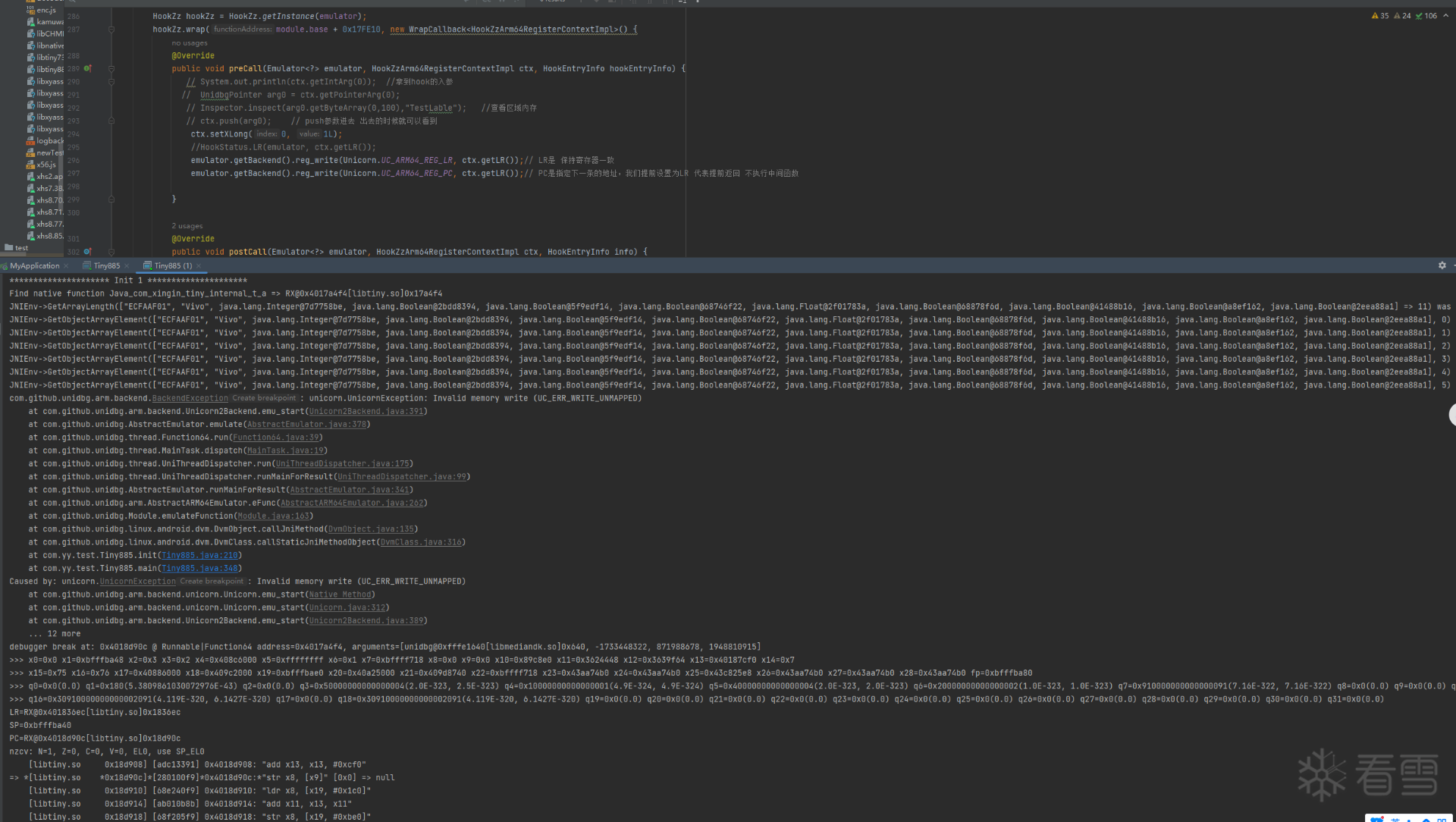The height and width of the screenshot is (822, 1456).
Task: Click the override gutter icon on line 289
Action: [87, 68]
